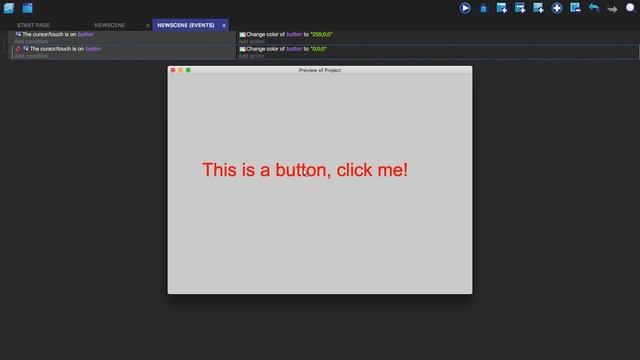This screenshot has height=360, width=640.
Task: Click the color value "255;0;0"
Action: click(x=322, y=34)
